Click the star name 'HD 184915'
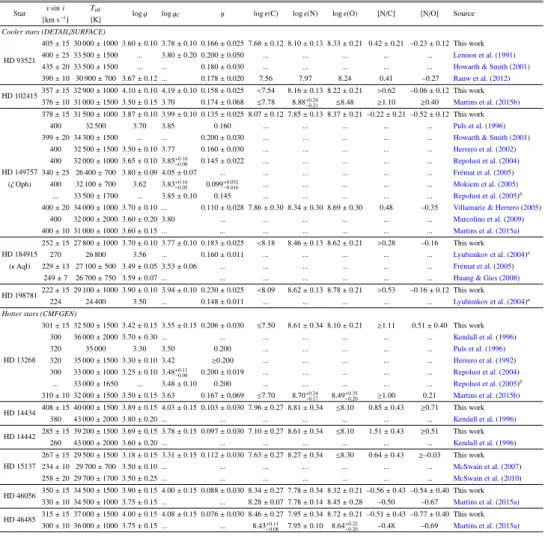Screen dimensions: 545x538 (x=19, y=254)
